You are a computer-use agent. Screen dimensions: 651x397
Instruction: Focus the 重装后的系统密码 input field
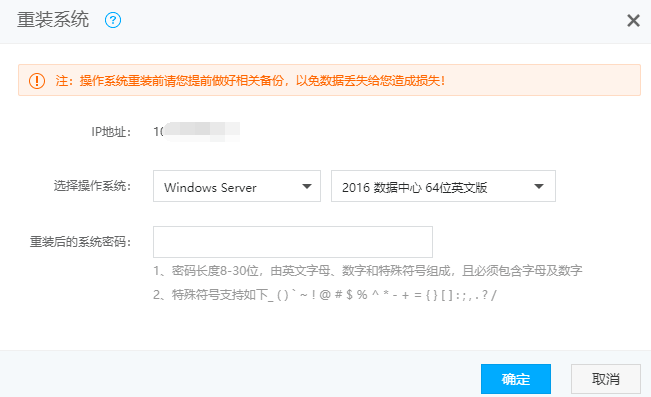pyautogui.click(x=293, y=242)
